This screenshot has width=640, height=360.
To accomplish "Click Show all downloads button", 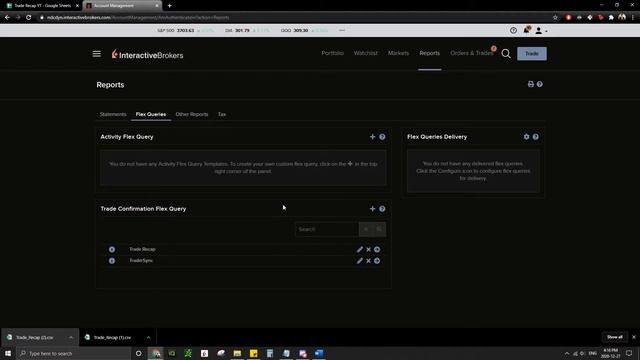I will 615,337.
